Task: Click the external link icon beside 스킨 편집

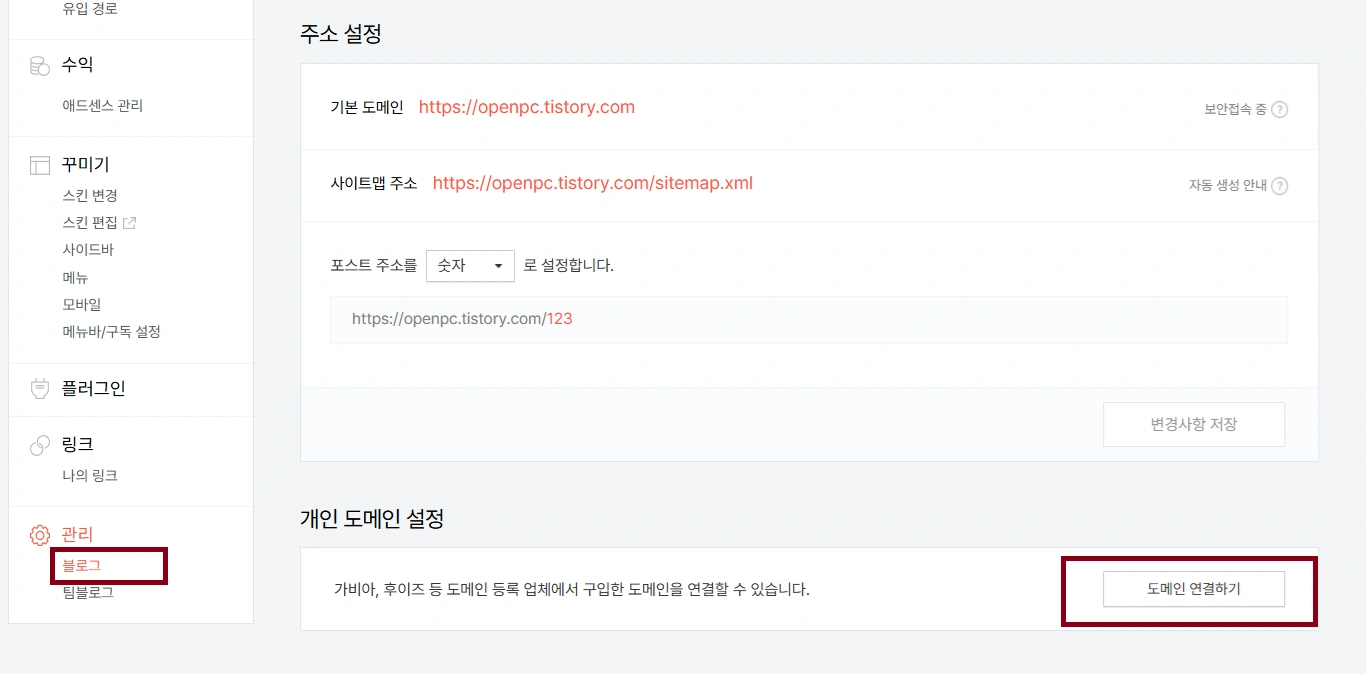Action: (129, 223)
